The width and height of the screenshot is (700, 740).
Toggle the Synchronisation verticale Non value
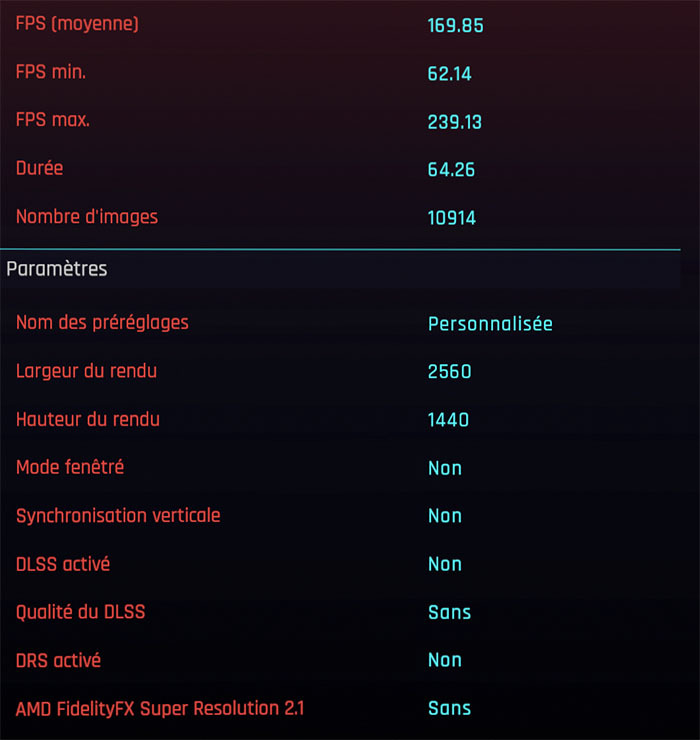point(445,516)
